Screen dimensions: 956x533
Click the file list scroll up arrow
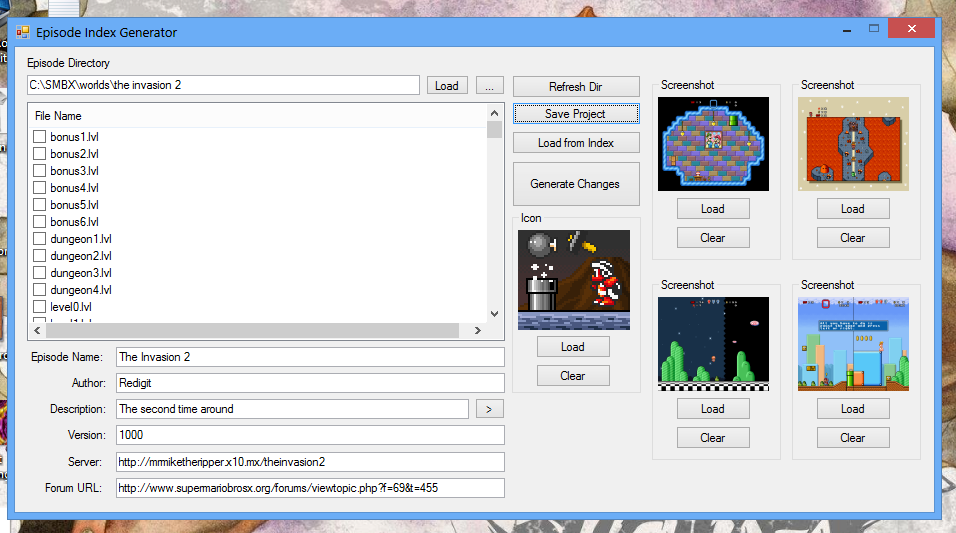pyautogui.click(x=494, y=113)
